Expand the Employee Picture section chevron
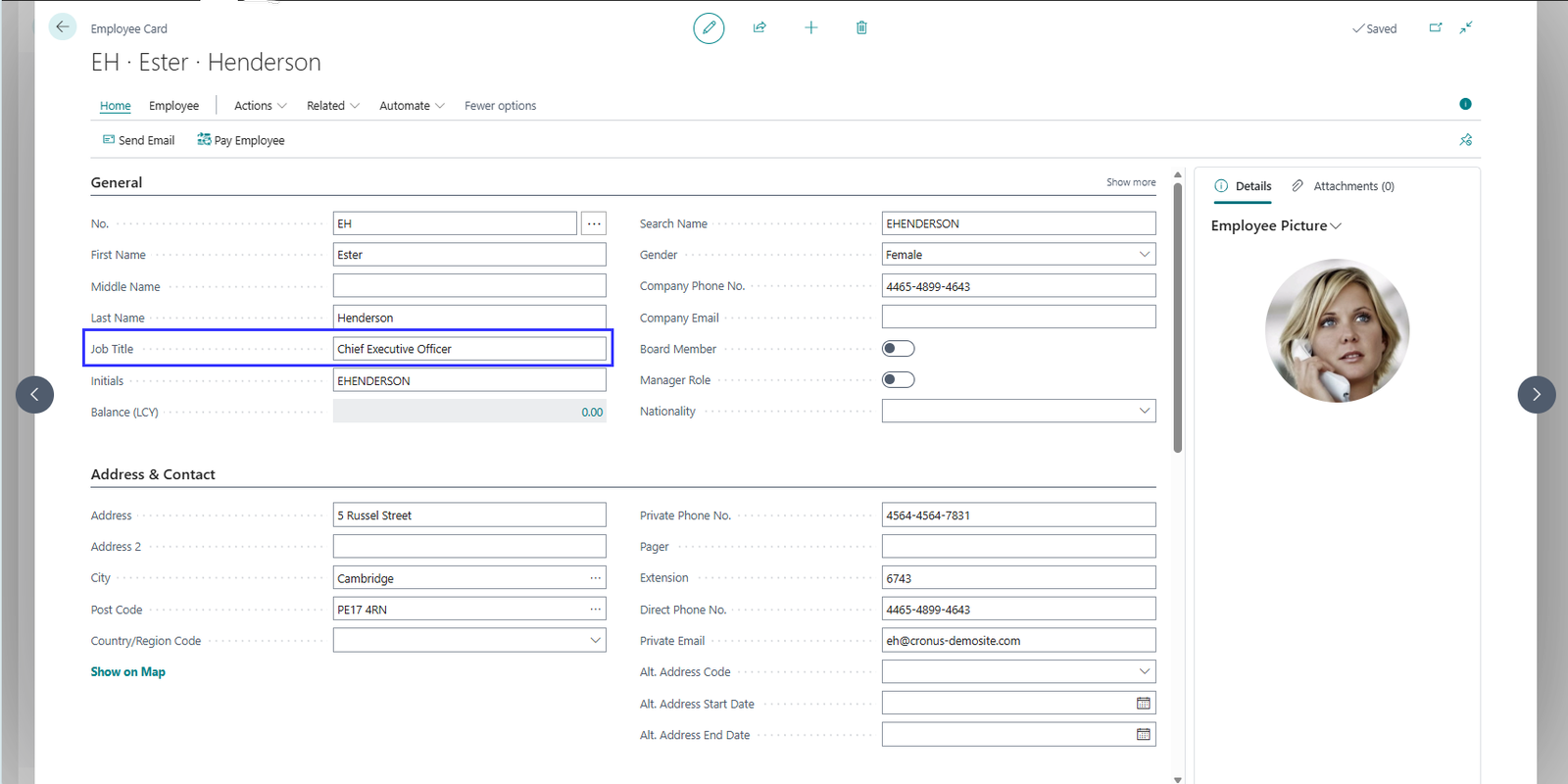Viewport: 1568px width, 784px height. pos(1336,226)
